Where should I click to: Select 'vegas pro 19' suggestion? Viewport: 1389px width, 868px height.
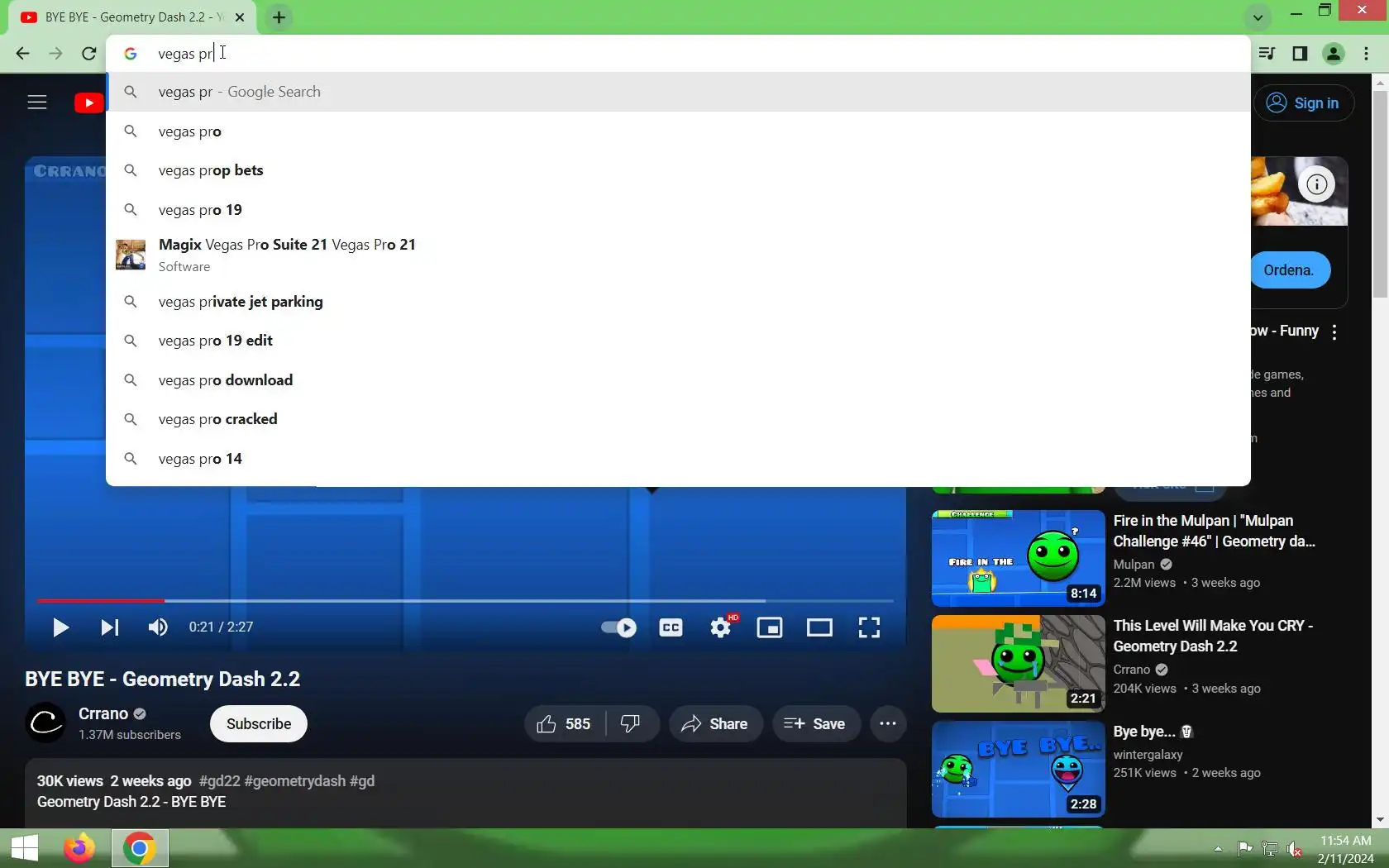point(678,210)
